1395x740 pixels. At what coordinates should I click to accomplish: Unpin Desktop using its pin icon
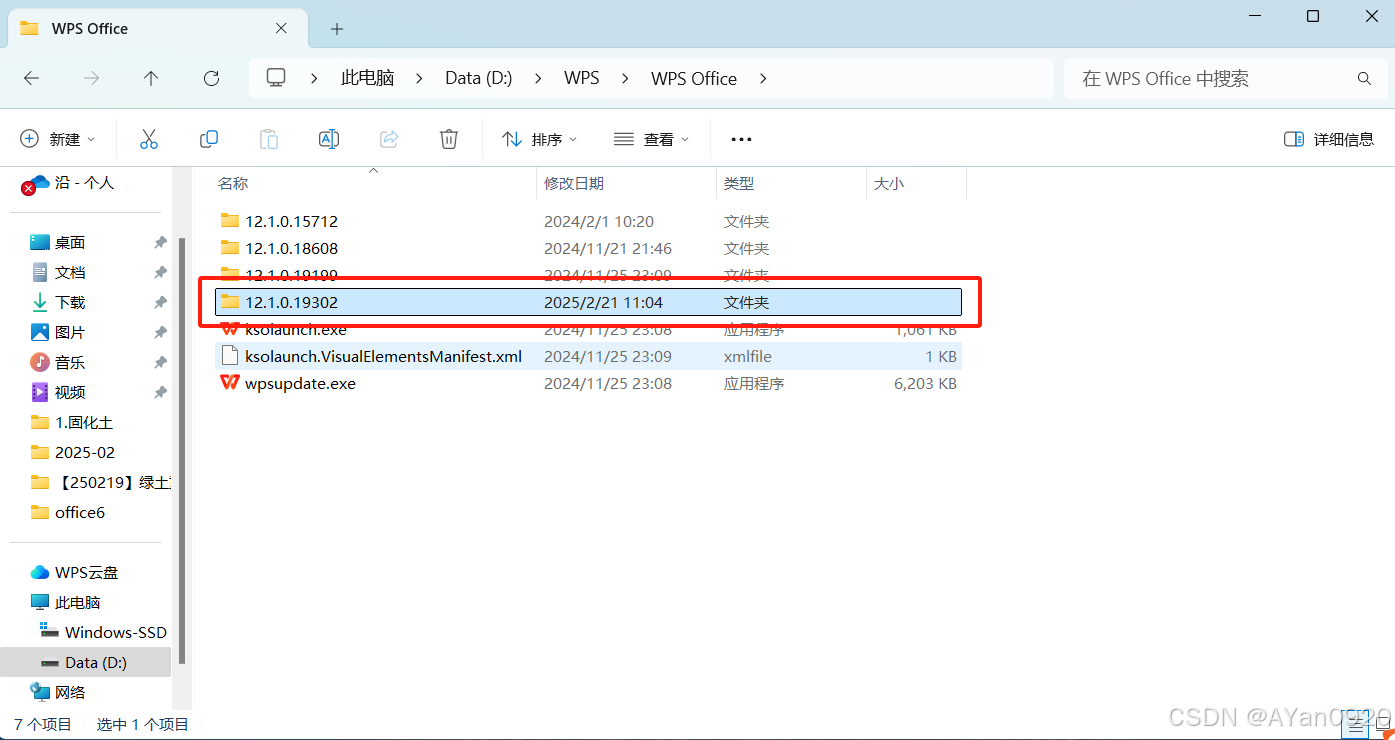pyautogui.click(x=160, y=242)
